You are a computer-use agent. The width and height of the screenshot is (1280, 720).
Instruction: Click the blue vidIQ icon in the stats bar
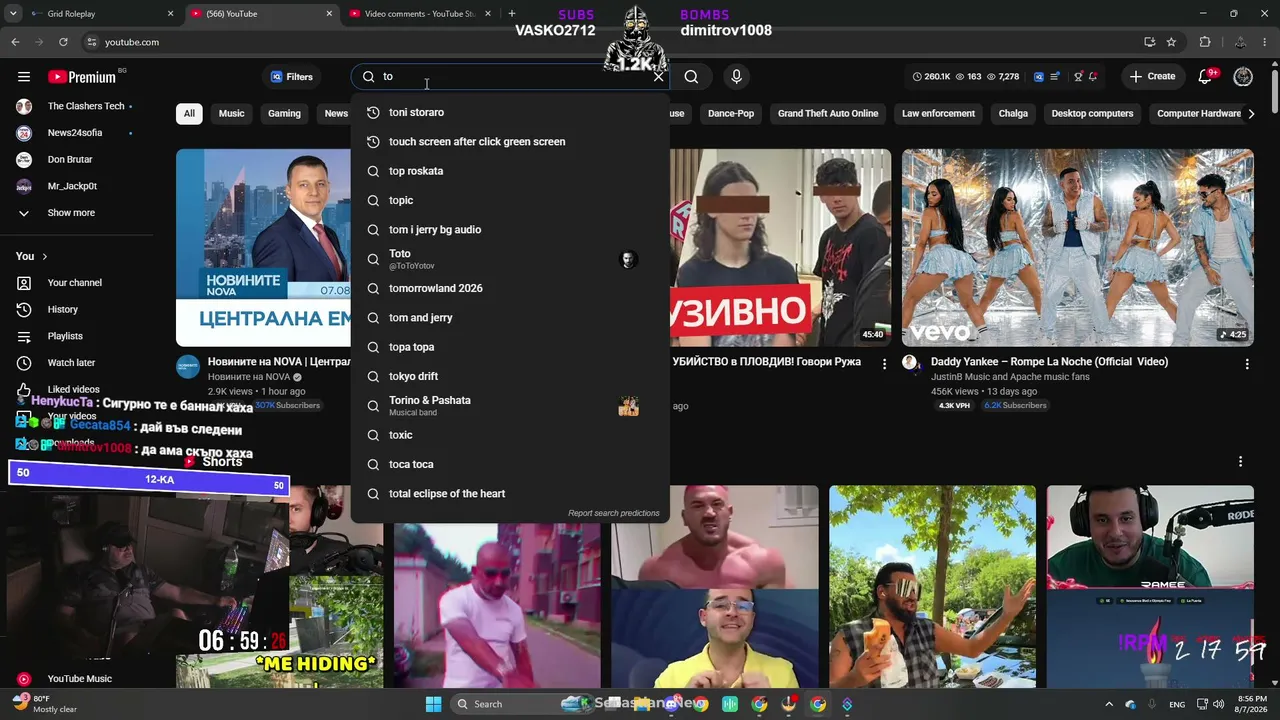pos(1038,77)
